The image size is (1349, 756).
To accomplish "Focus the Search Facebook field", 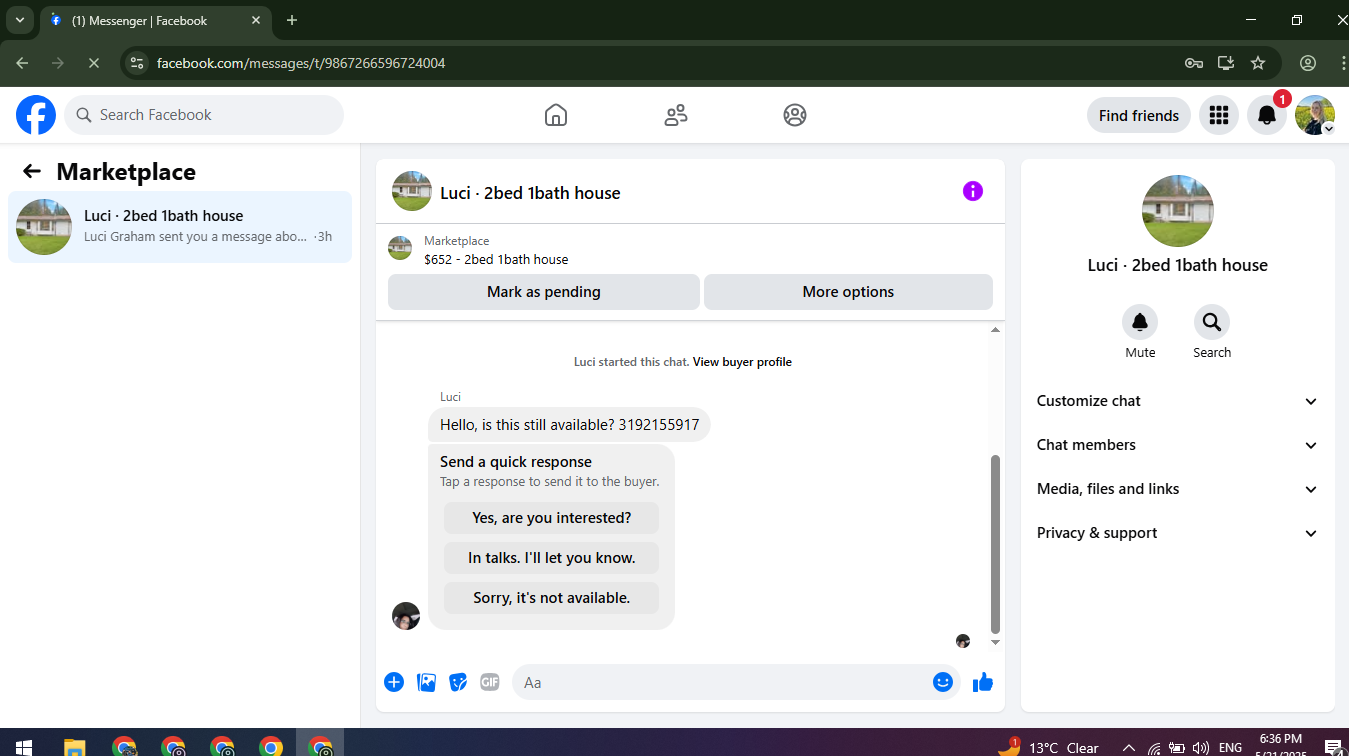I will pos(204,115).
